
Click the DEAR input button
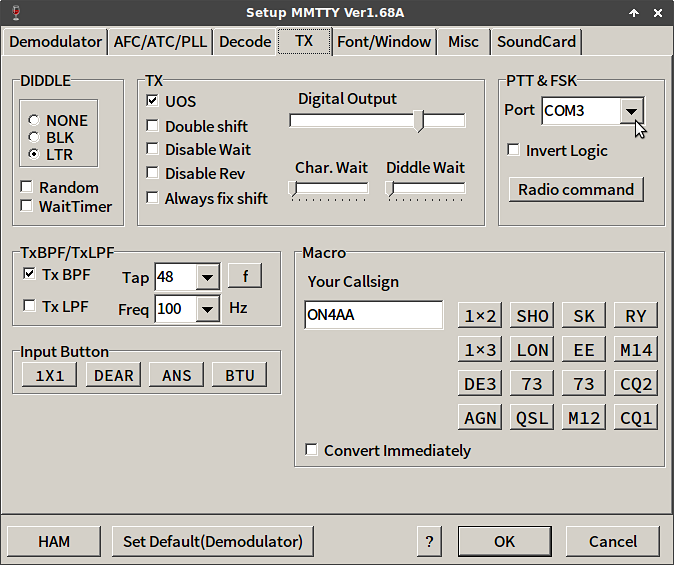[x=113, y=375]
